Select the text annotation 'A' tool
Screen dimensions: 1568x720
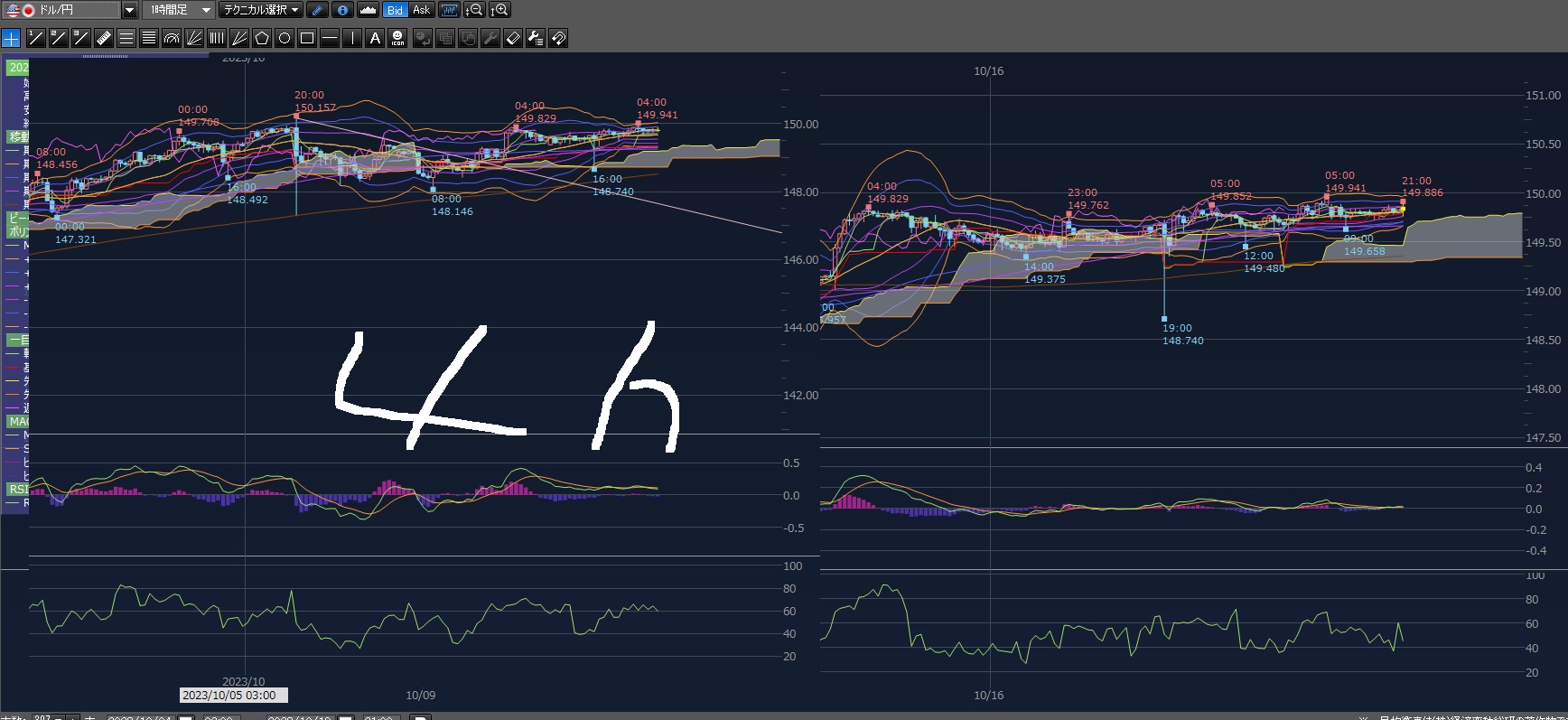pyautogui.click(x=375, y=38)
